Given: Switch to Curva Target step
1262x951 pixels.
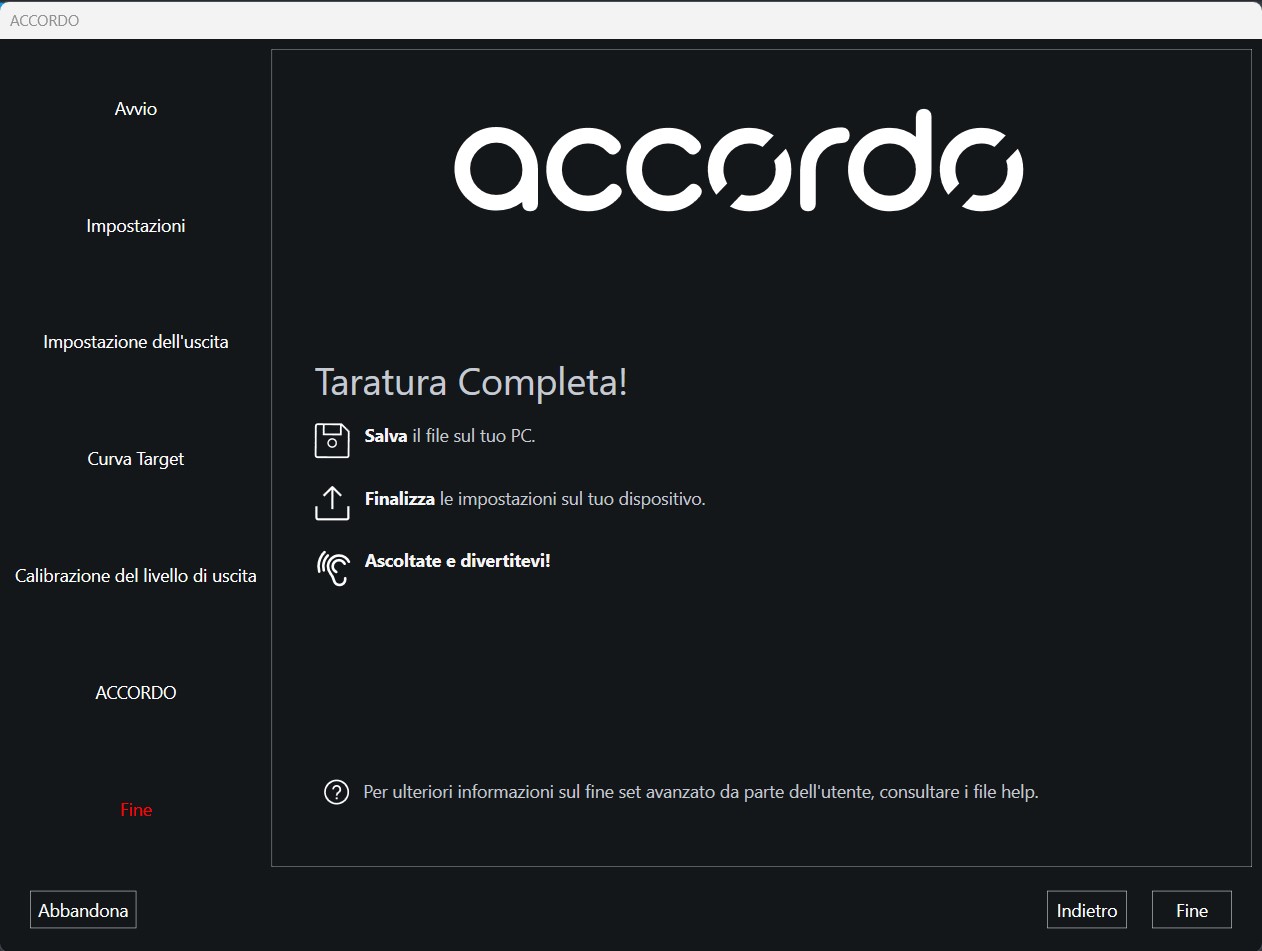Looking at the screenshot, I should pyautogui.click(x=136, y=459).
